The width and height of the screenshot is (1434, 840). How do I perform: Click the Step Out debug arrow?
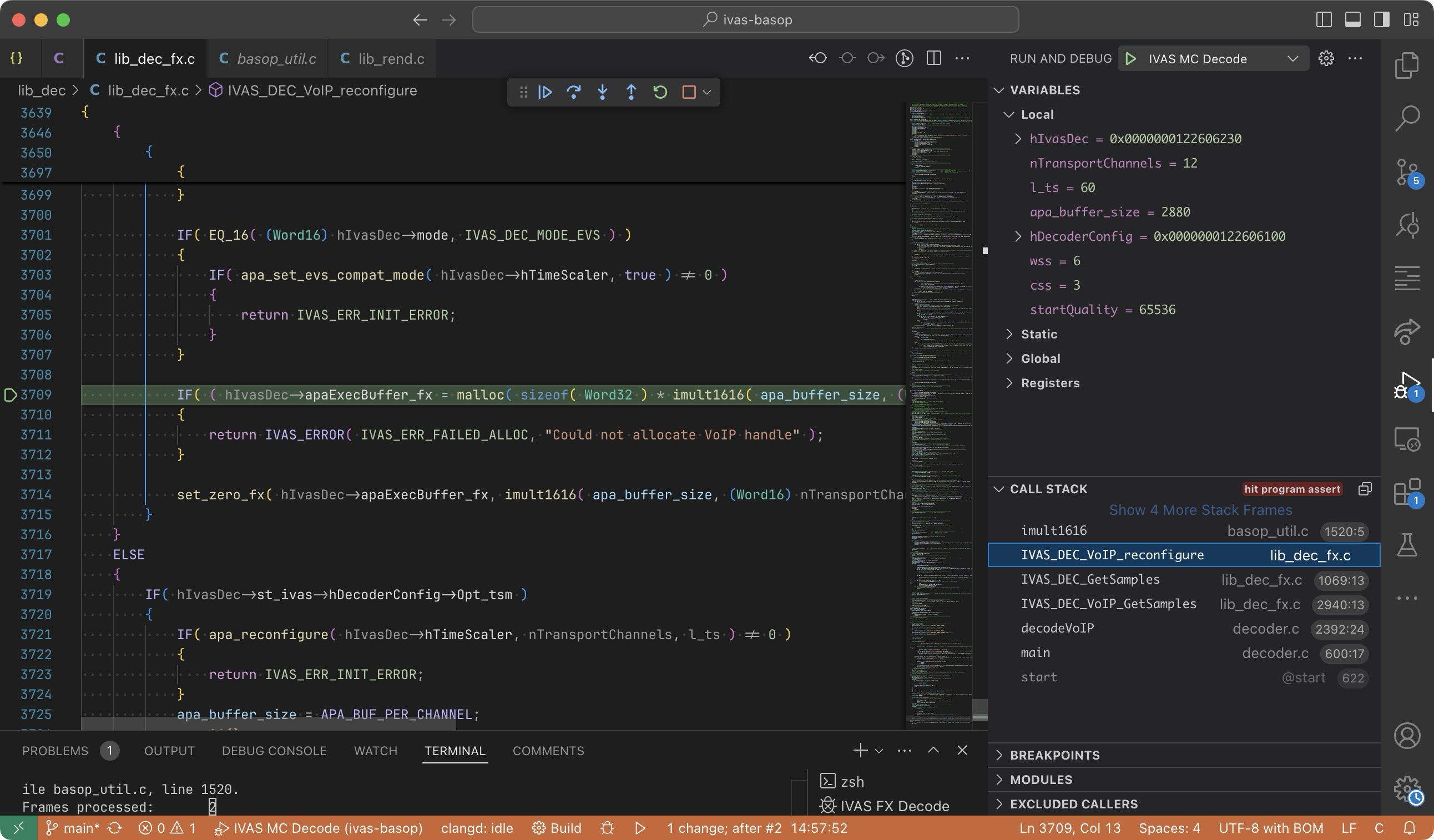tap(631, 92)
